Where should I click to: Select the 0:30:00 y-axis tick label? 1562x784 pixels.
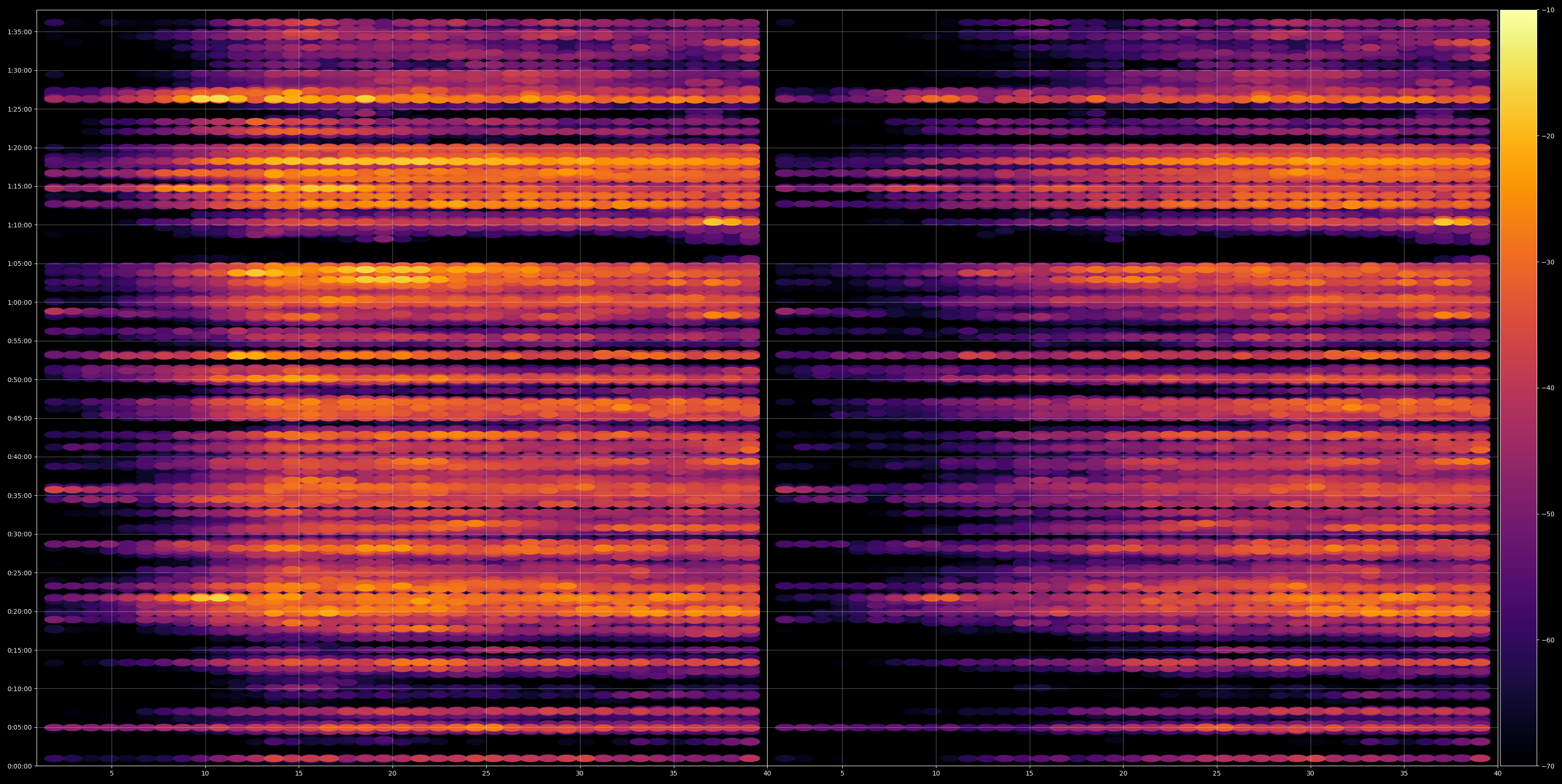[x=19, y=534]
